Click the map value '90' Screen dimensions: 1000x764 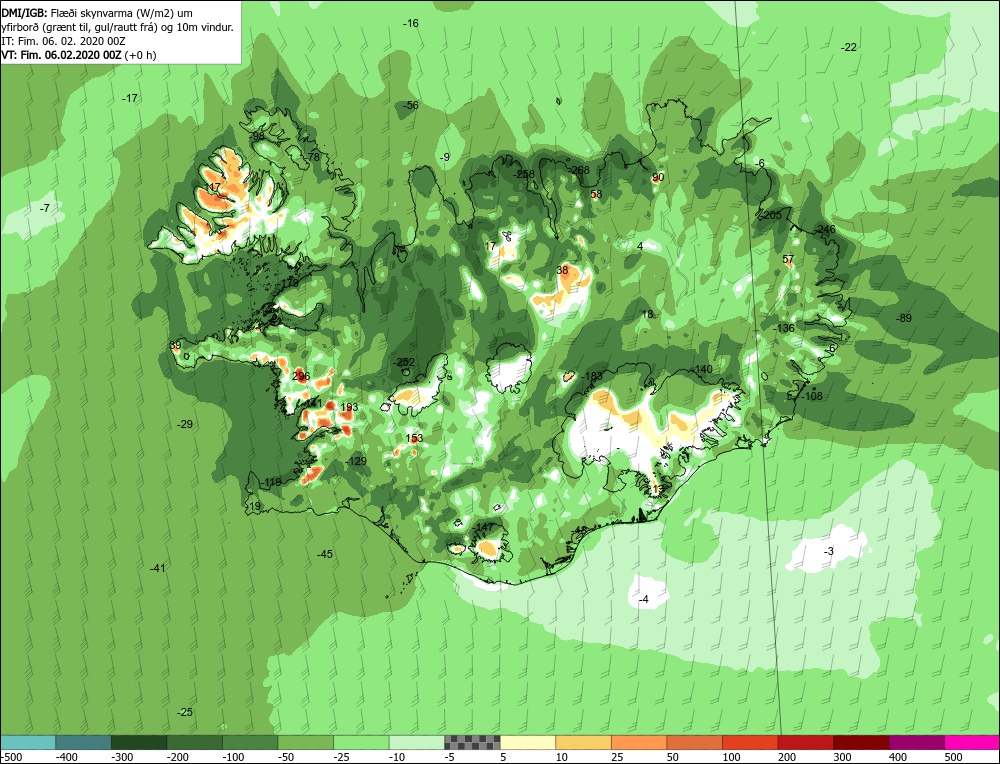tap(658, 177)
